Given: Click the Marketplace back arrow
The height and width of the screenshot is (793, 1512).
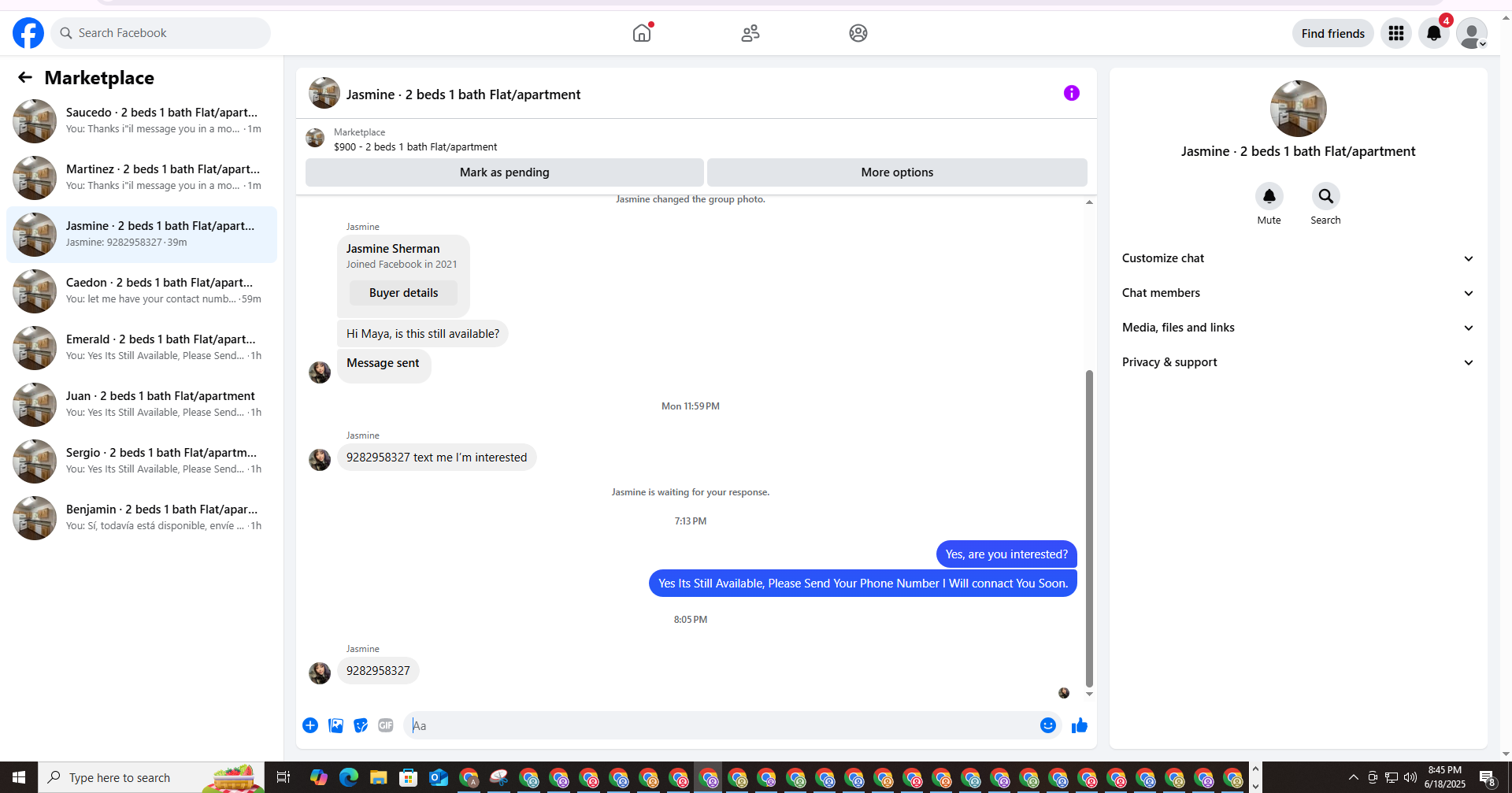Looking at the screenshot, I should click(x=25, y=77).
